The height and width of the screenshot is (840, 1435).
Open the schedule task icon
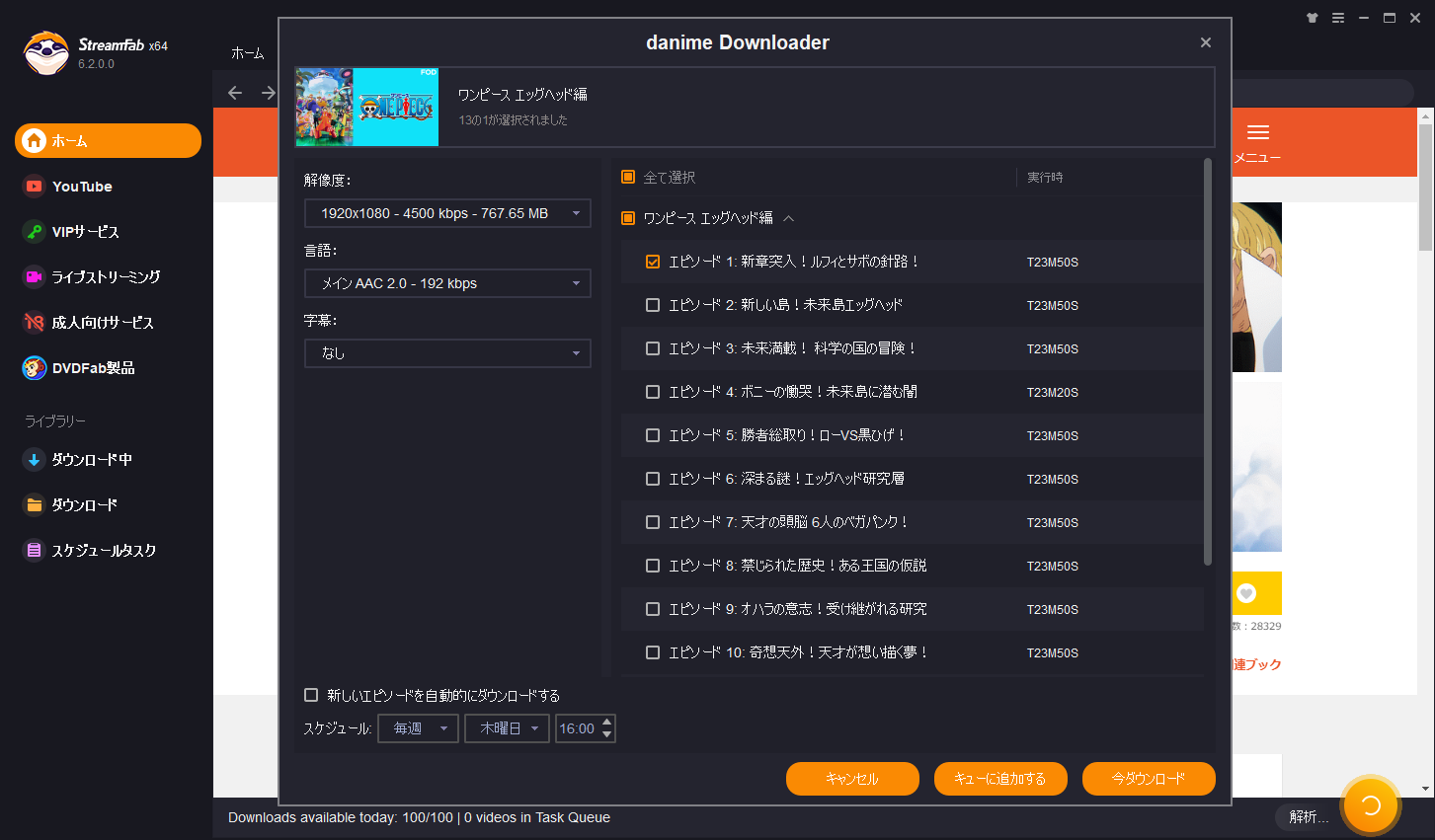tap(35, 550)
